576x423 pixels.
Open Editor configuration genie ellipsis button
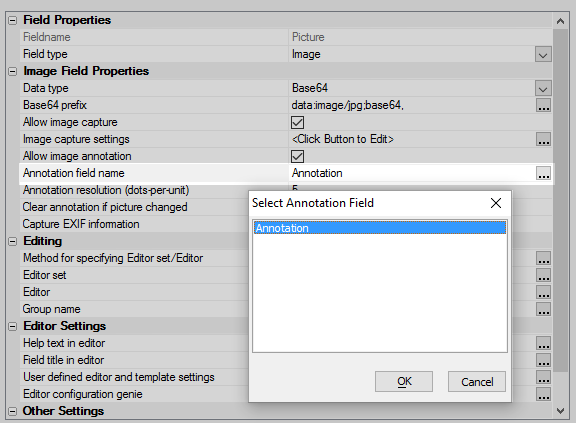(543, 394)
